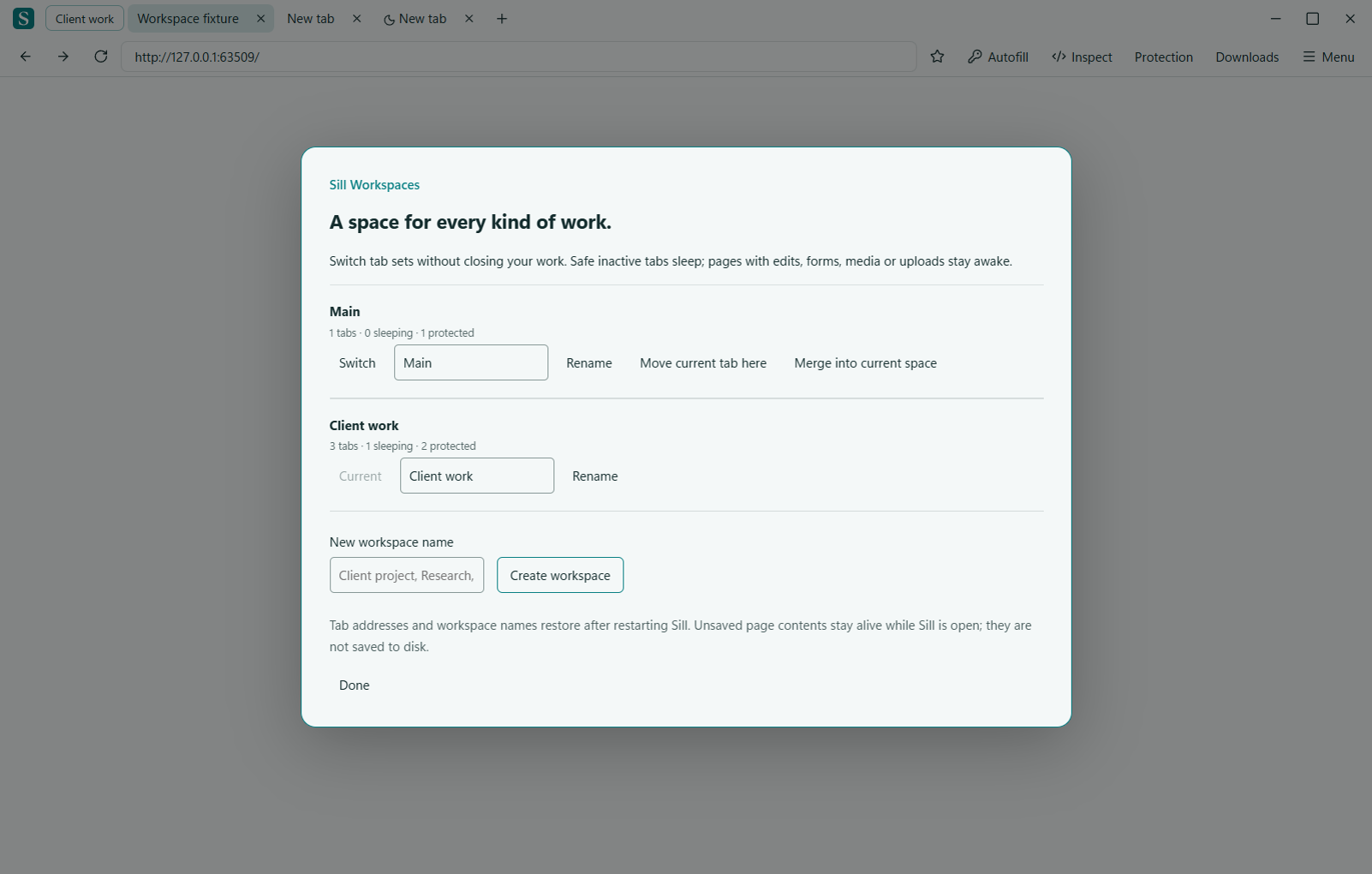The image size is (1372, 874).
Task: Click the Sill browser logo icon
Action: point(23,18)
